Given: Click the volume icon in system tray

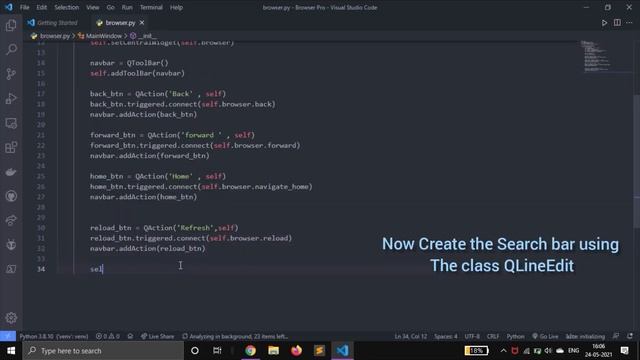Looking at the screenshot, I should tap(548, 351).
